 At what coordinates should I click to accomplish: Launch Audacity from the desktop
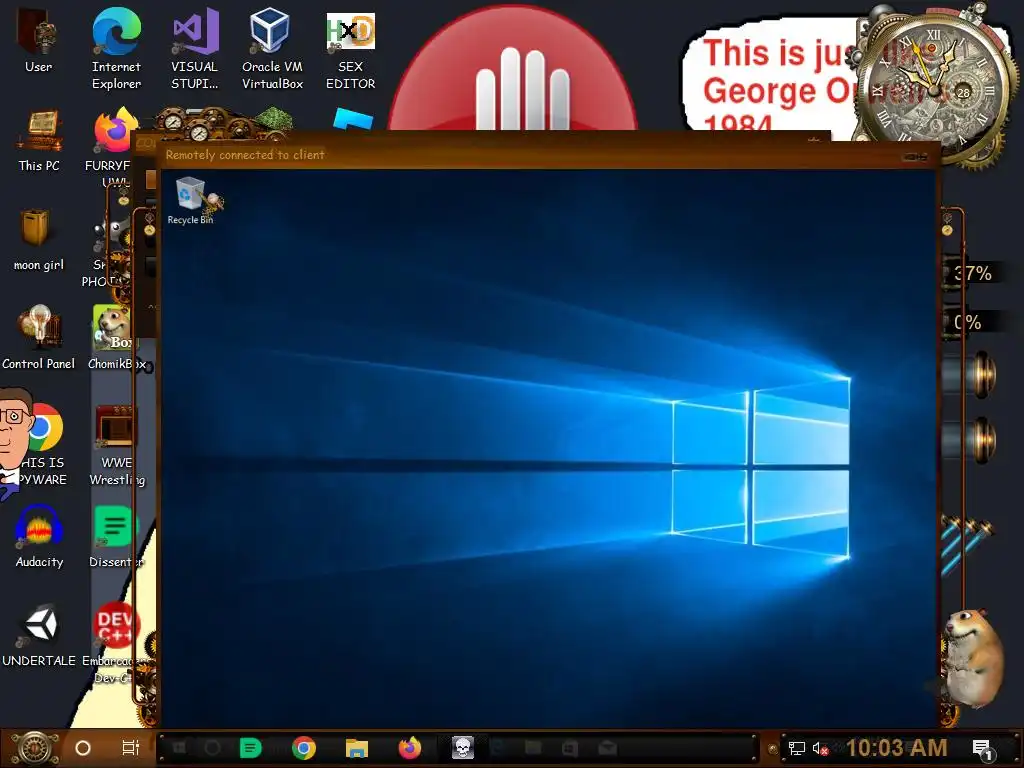39,536
